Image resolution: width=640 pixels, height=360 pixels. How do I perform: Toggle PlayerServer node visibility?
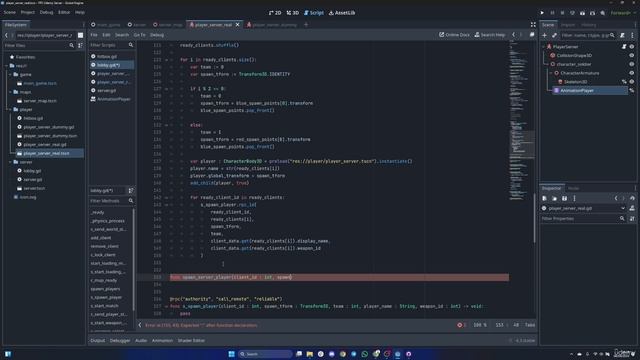tap(631, 47)
